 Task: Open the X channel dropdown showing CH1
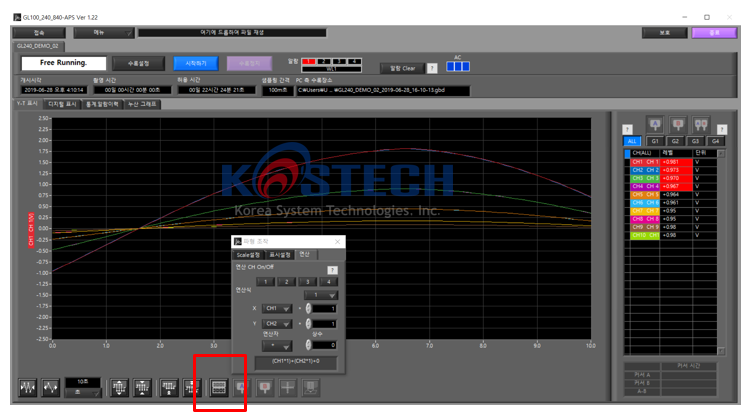[x=277, y=308]
